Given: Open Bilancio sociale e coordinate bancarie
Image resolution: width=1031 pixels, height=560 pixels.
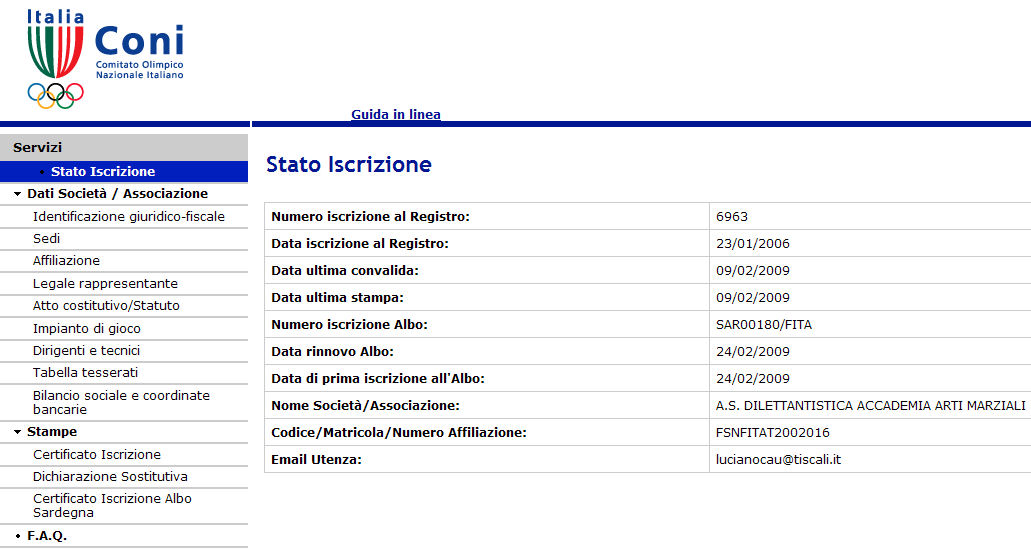Looking at the screenshot, I should (x=122, y=402).
